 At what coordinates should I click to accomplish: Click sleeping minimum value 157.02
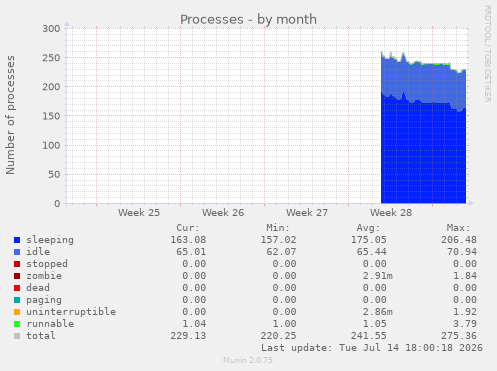click(278, 240)
